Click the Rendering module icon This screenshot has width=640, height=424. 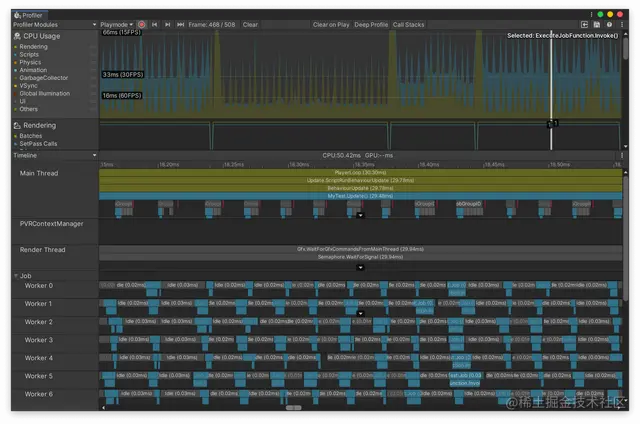coord(17,125)
